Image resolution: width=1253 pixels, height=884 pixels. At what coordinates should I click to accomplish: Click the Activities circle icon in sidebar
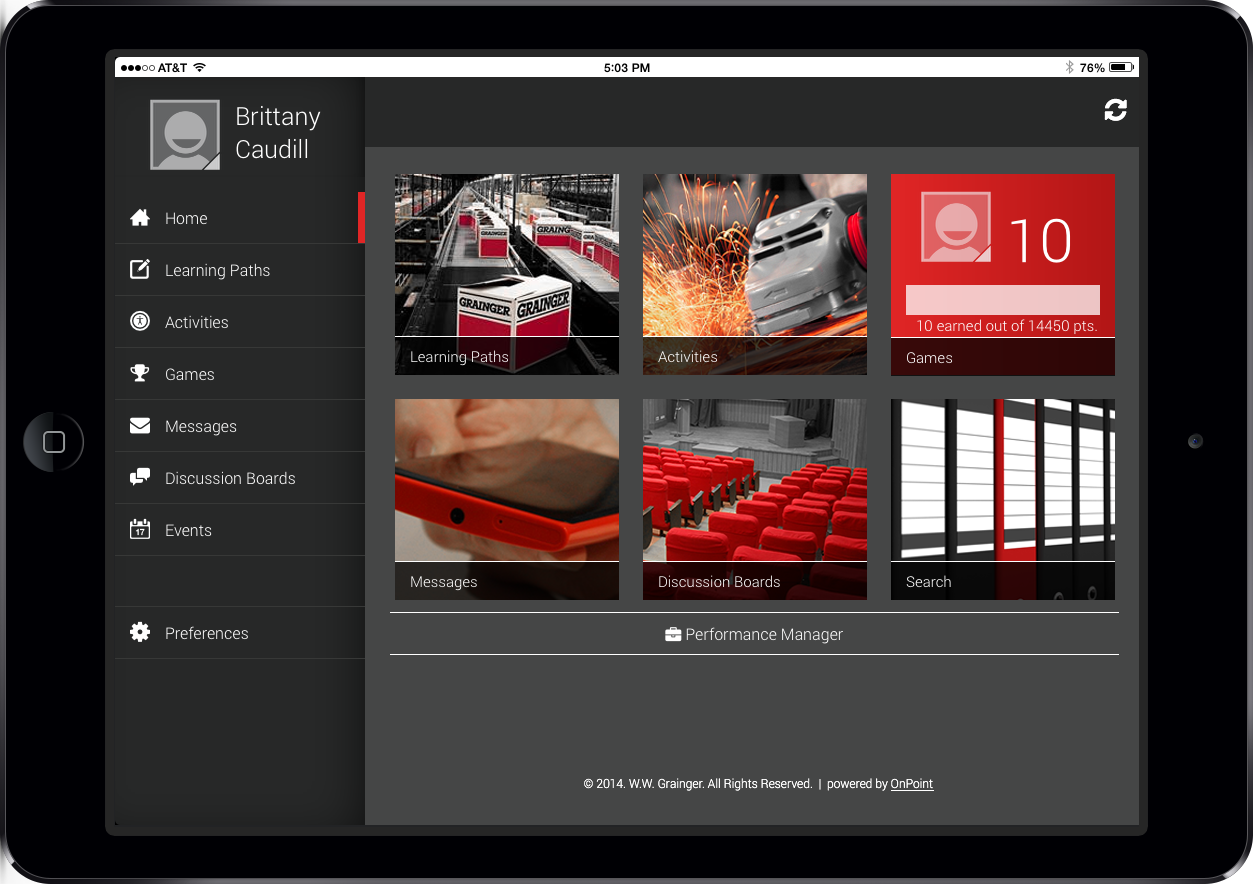(140, 322)
